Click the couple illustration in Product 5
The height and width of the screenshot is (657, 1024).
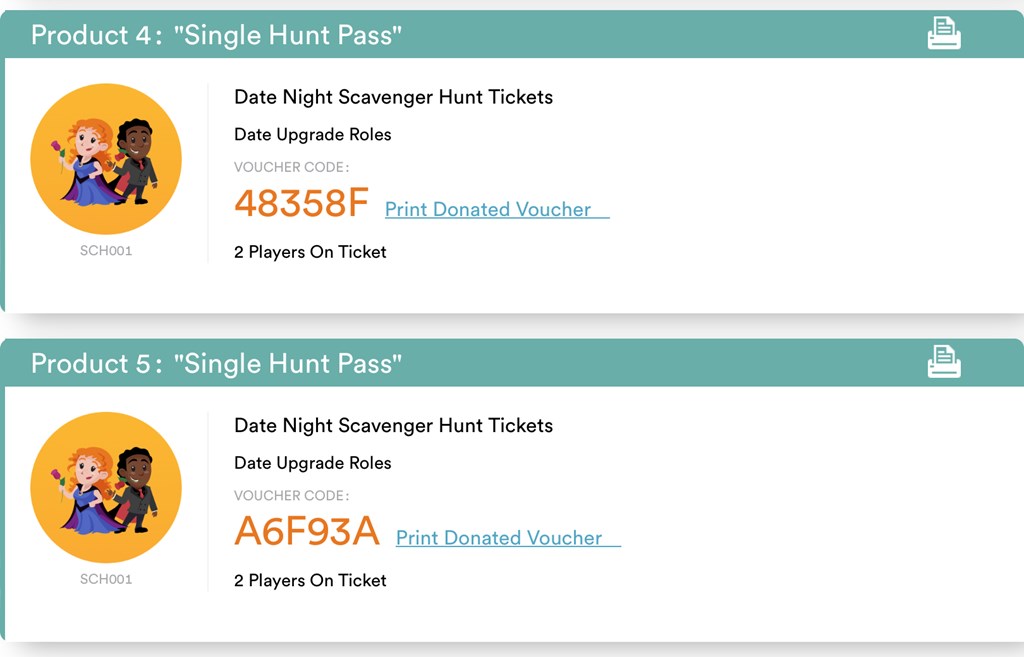106,488
